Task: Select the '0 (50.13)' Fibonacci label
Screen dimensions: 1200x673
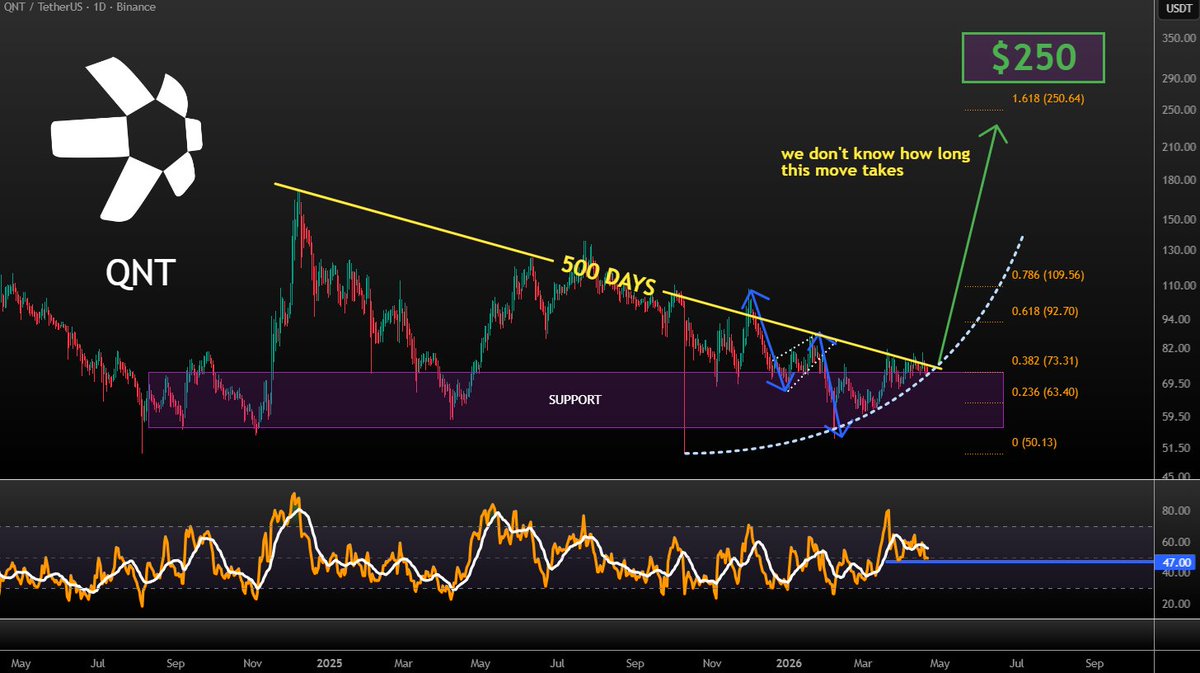Action: click(x=1036, y=443)
